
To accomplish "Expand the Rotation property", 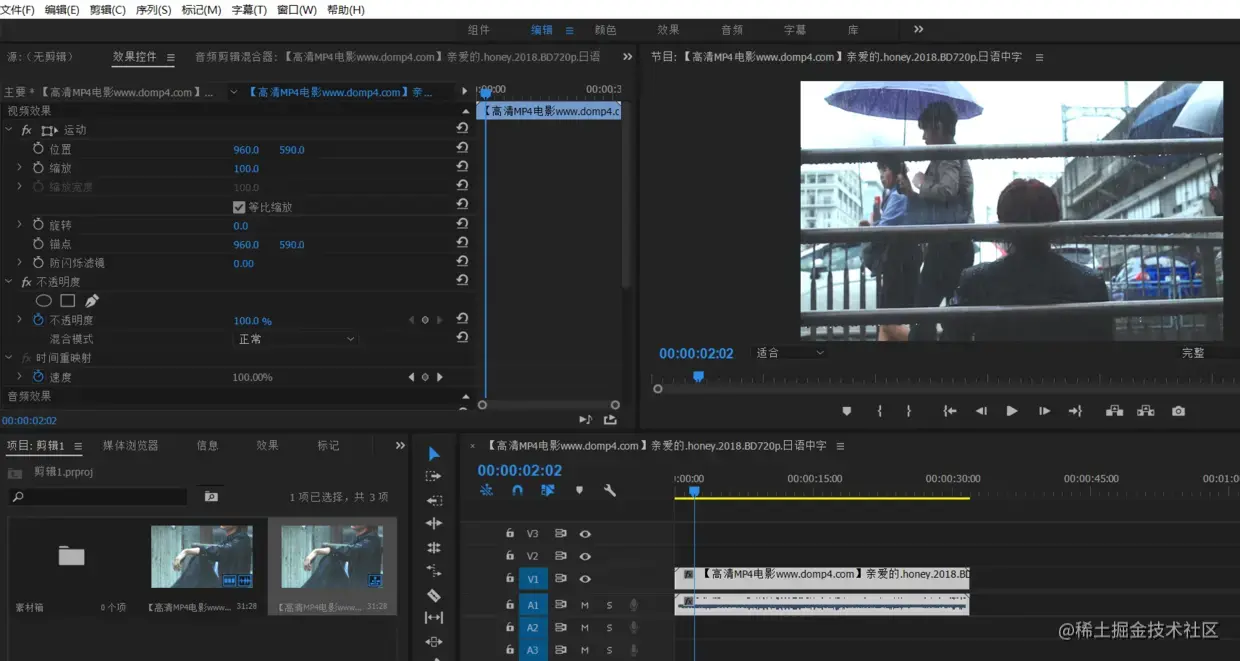I will pyautogui.click(x=19, y=225).
